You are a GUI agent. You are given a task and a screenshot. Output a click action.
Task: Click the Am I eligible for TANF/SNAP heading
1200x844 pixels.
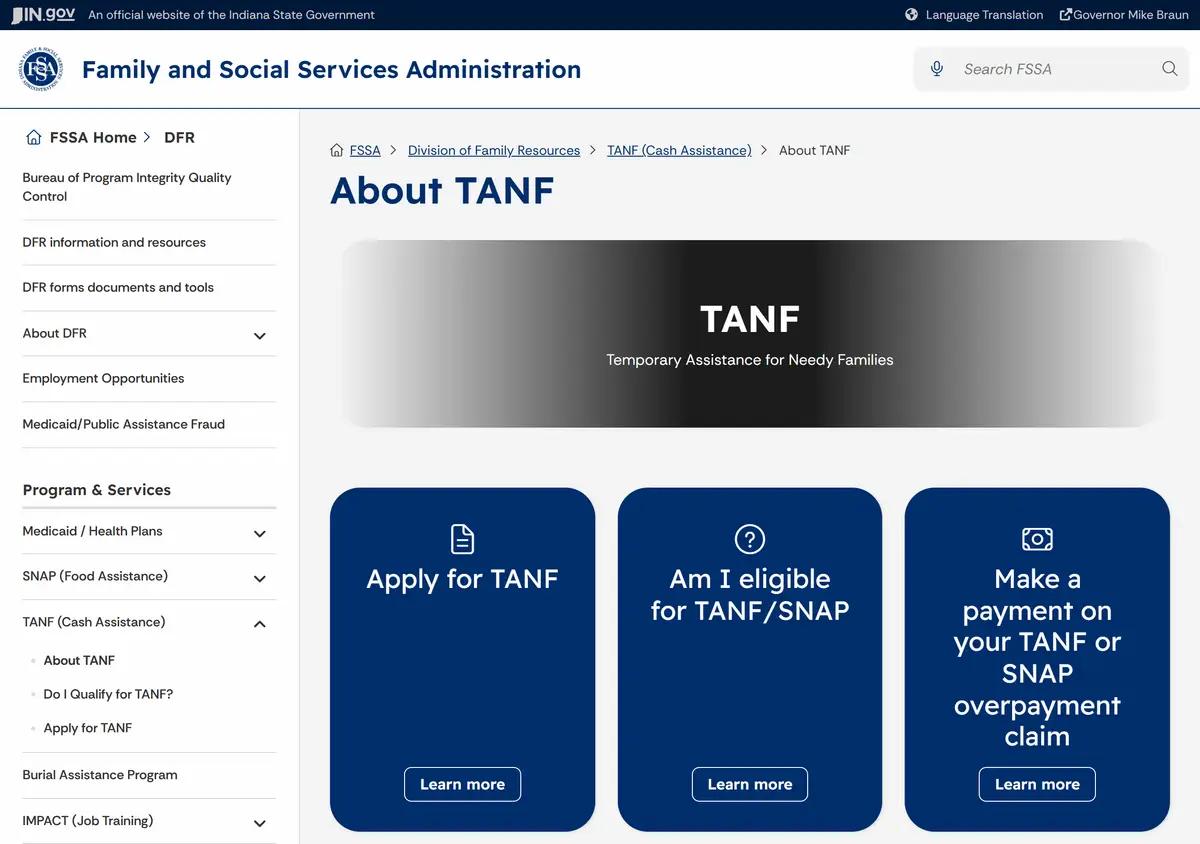[x=750, y=595]
